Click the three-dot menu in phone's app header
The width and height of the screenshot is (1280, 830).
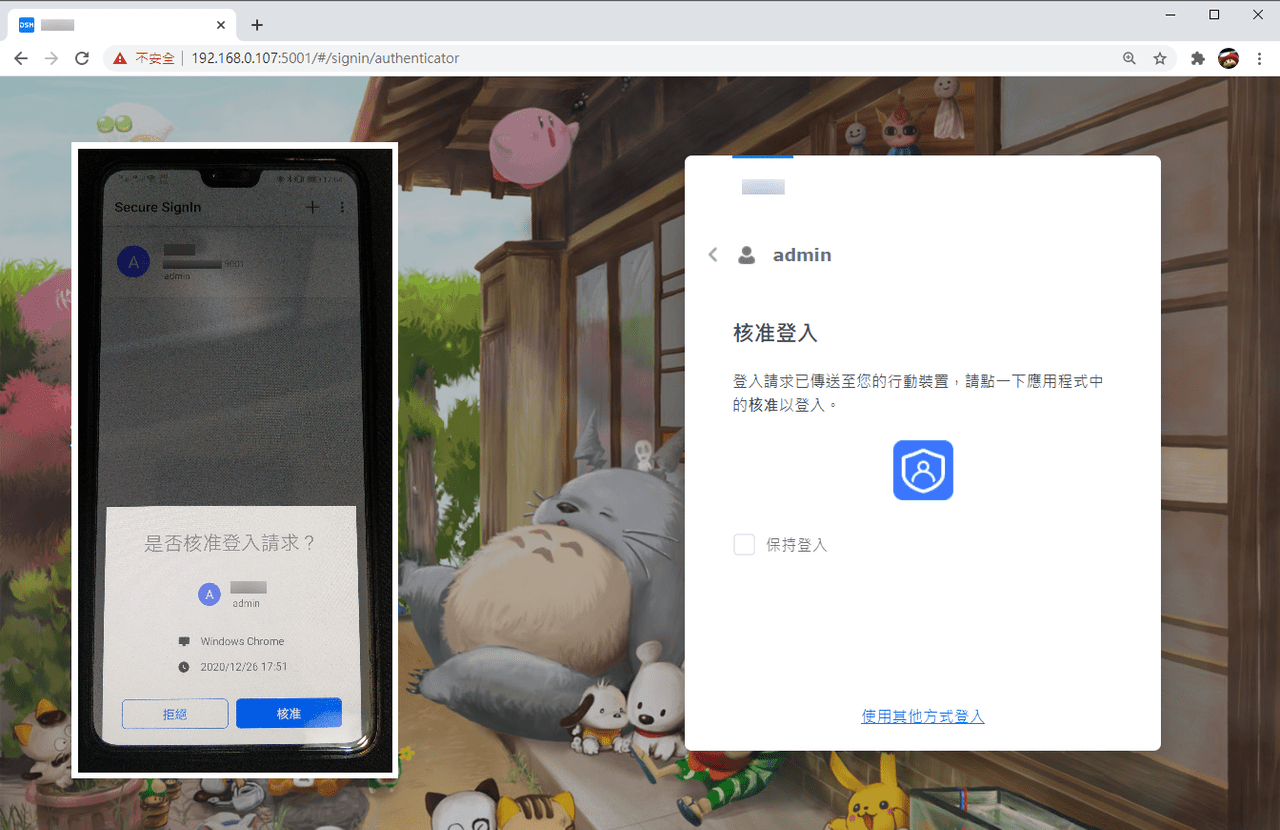[x=342, y=207]
